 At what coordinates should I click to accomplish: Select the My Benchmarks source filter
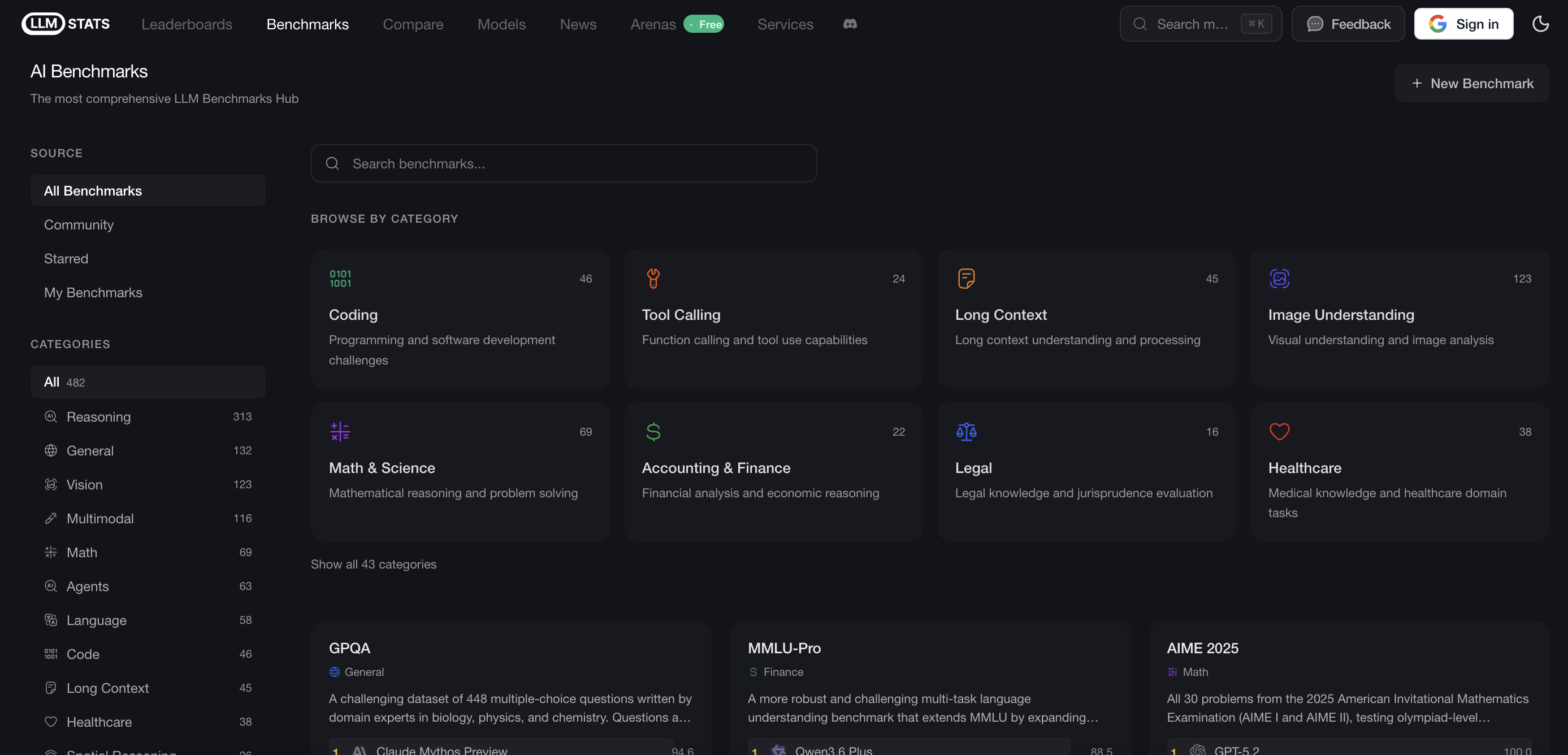pyautogui.click(x=148, y=293)
